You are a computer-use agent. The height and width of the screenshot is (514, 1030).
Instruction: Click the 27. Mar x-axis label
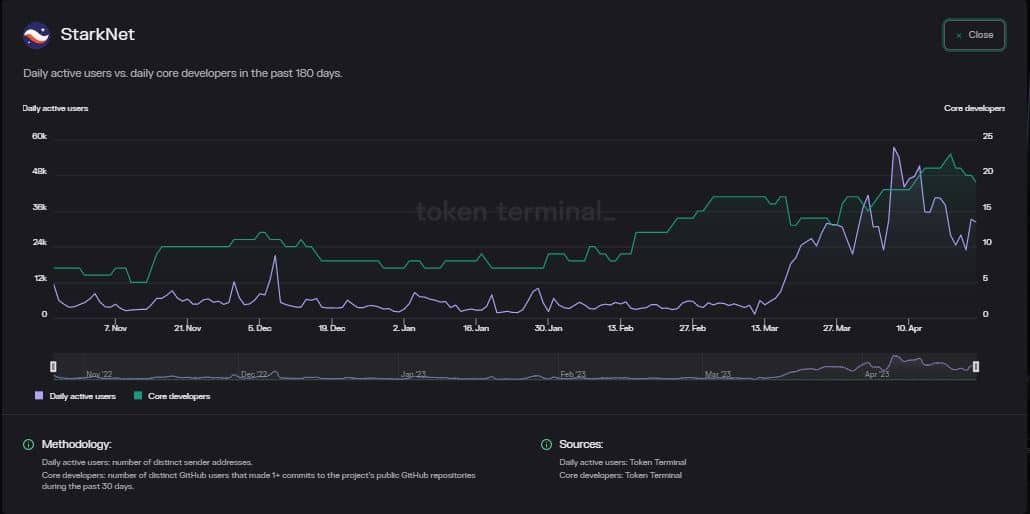(836, 327)
